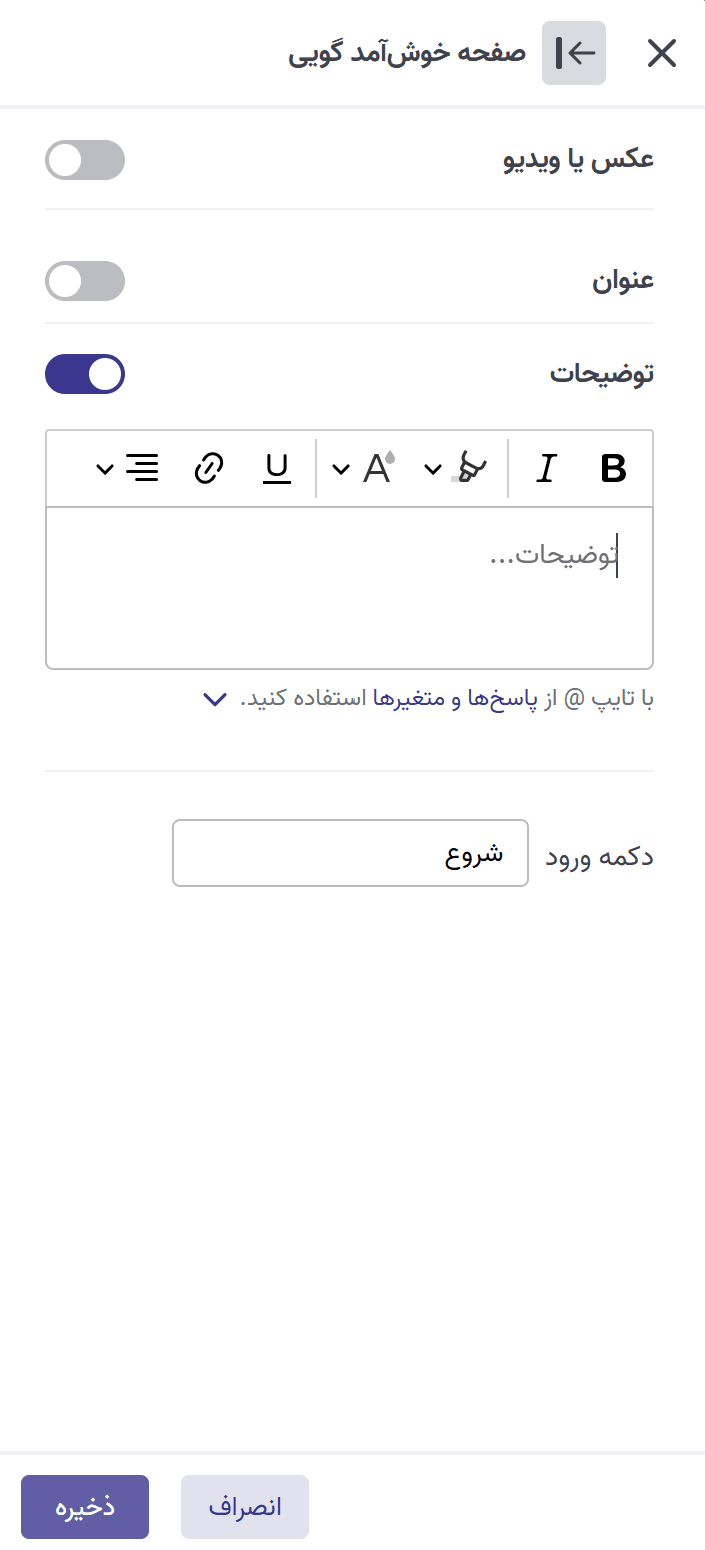705x1550 pixels.
Task: Open the text color tool
Action: [379, 468]
